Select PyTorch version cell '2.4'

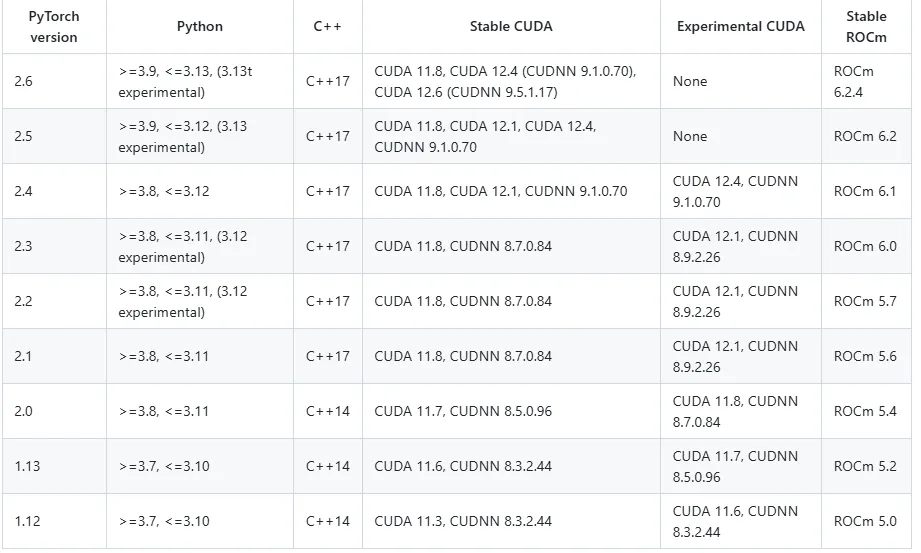(54, 191)
